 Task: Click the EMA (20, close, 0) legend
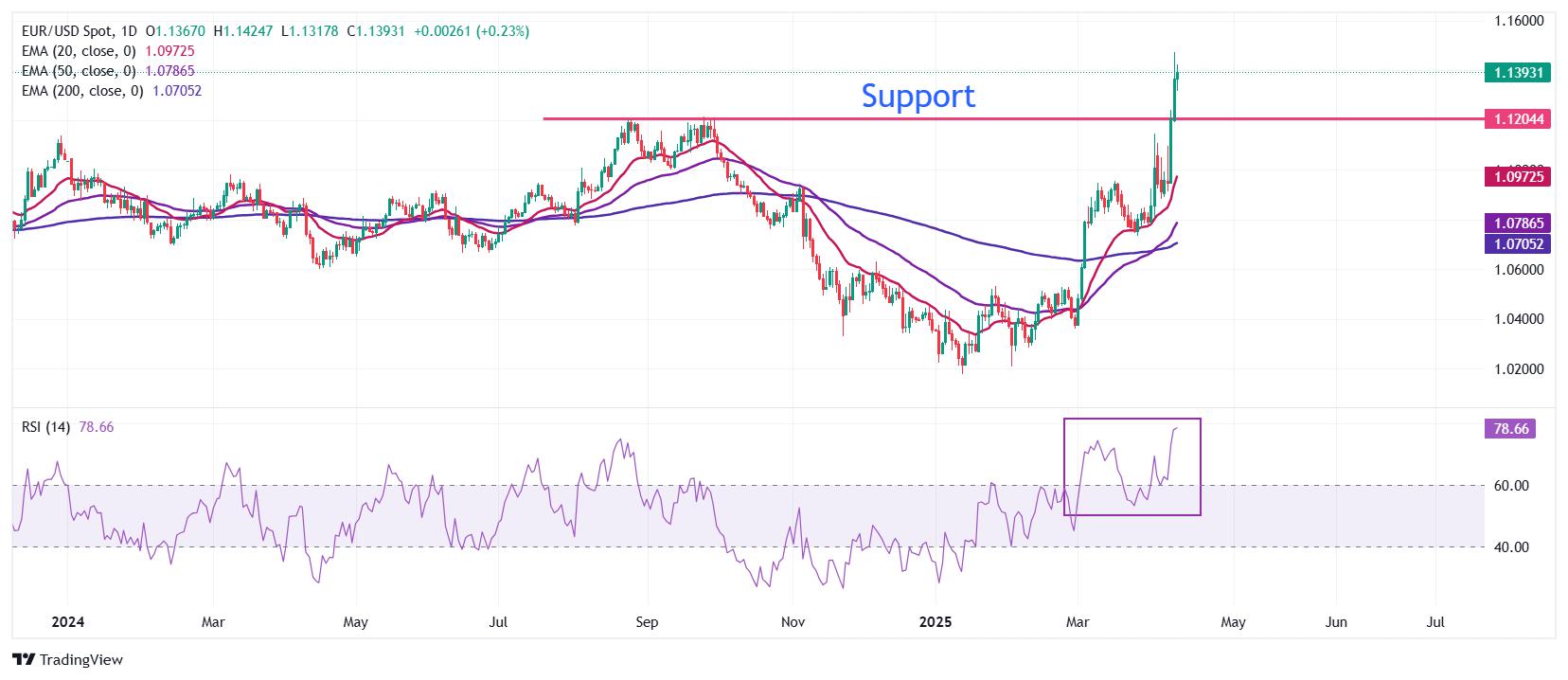[79, 51]
